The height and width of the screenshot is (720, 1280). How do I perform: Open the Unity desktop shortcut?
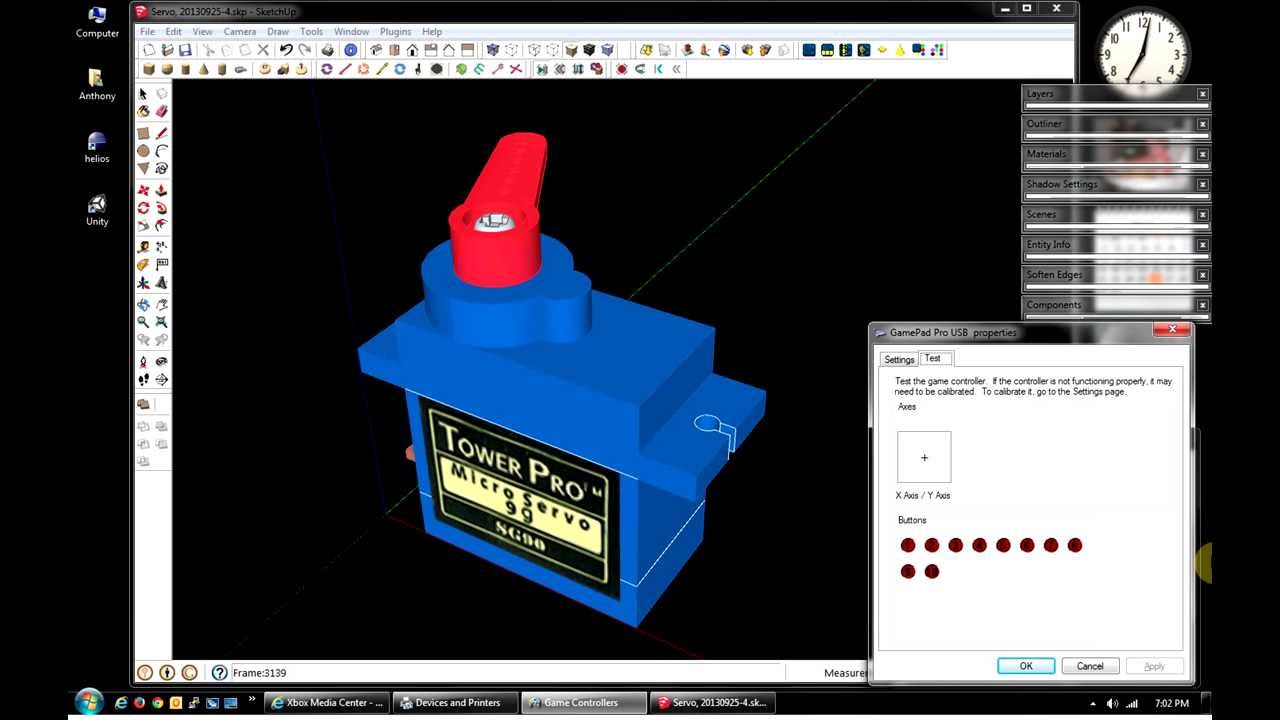pyautogui.click(x=97, y=210)
